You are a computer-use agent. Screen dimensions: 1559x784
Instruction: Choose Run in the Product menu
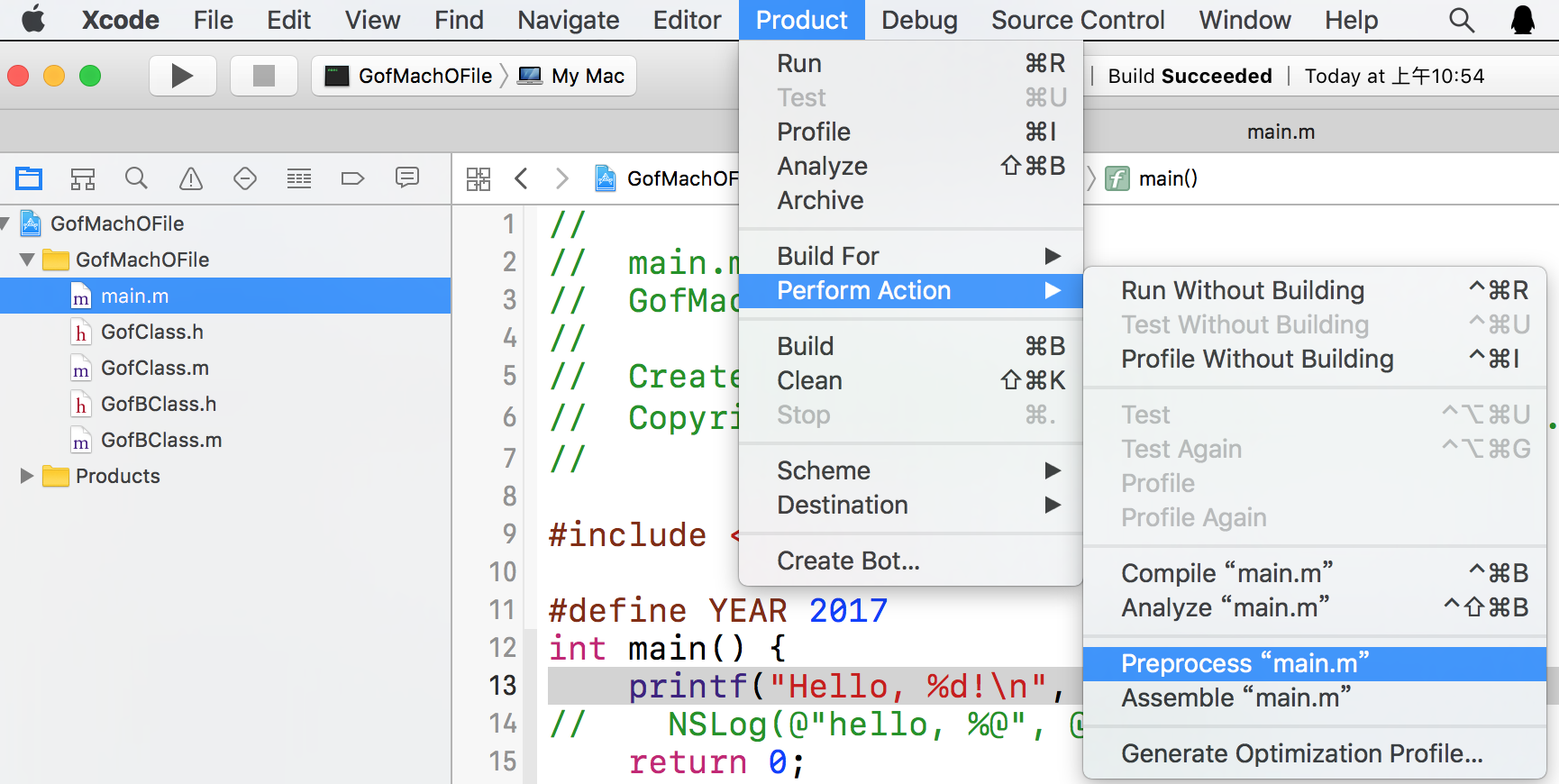[910, 63]
